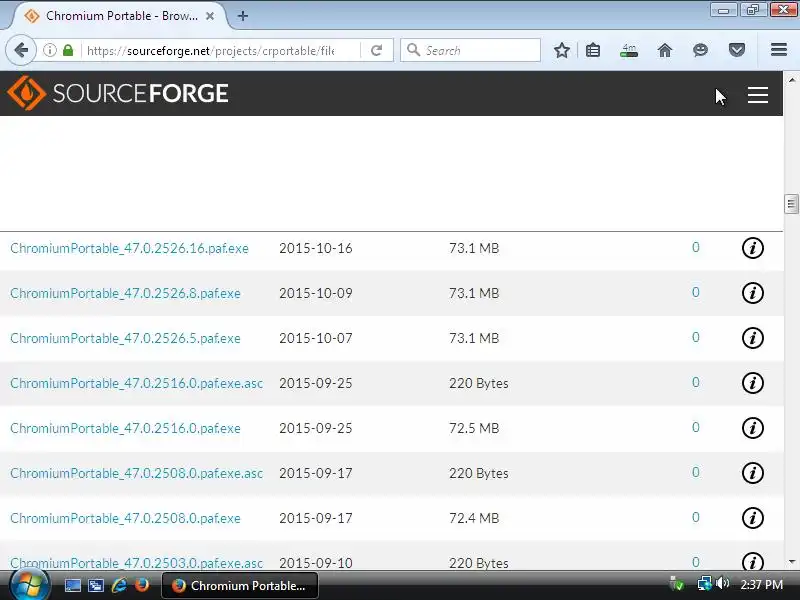Bookmark this page with the star icon
Screen dimensions: 800x600
pos(562,50)
